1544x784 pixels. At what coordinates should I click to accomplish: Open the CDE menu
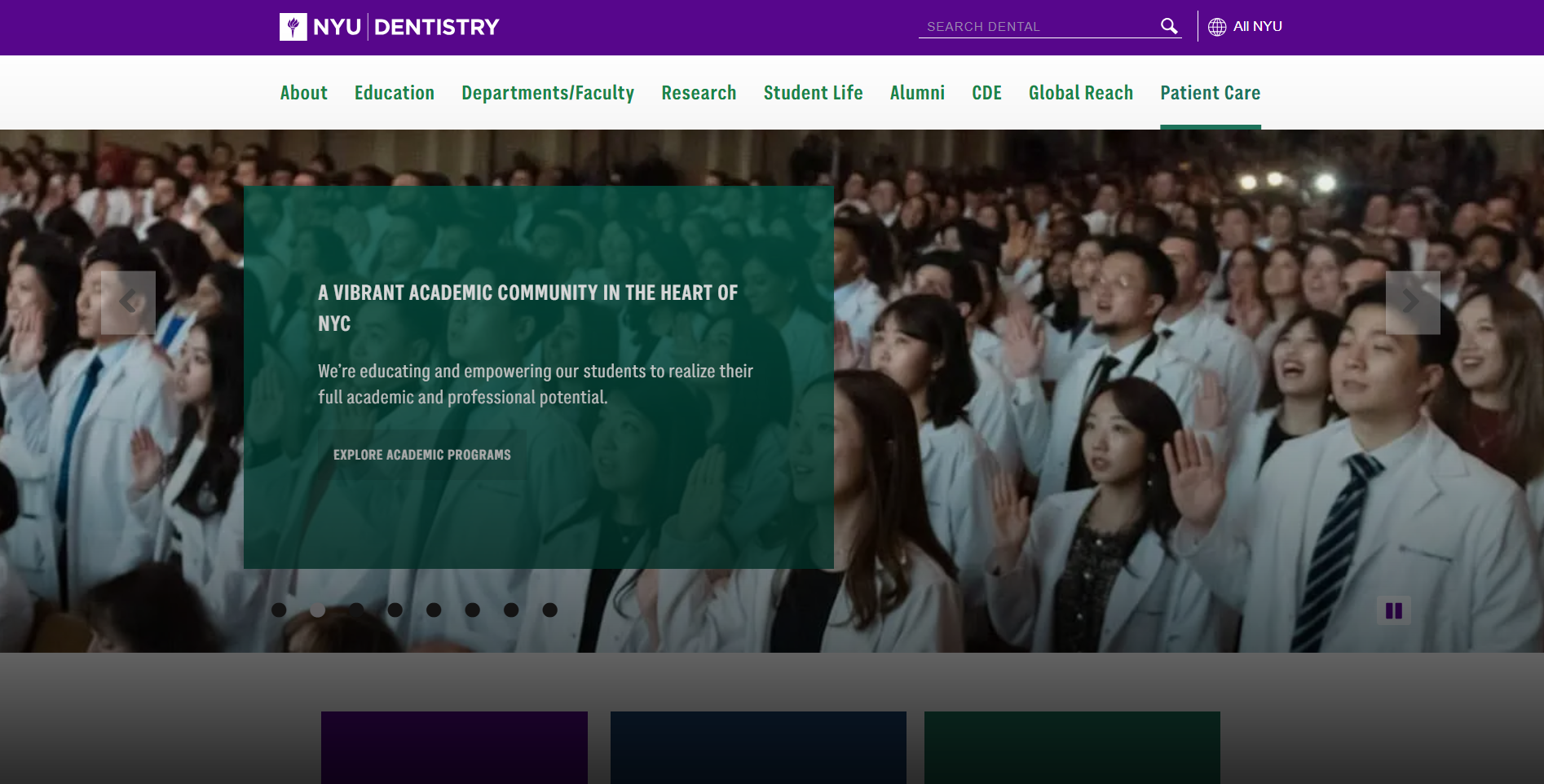click(986, 93)
